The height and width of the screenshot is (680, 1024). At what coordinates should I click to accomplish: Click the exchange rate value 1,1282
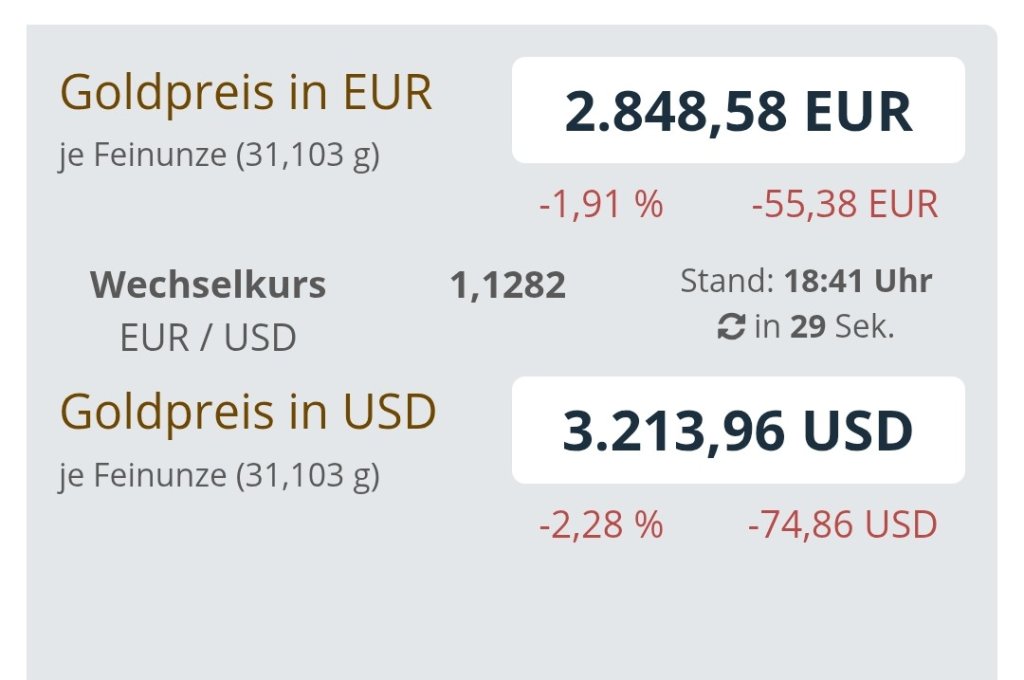coord(507,285)
